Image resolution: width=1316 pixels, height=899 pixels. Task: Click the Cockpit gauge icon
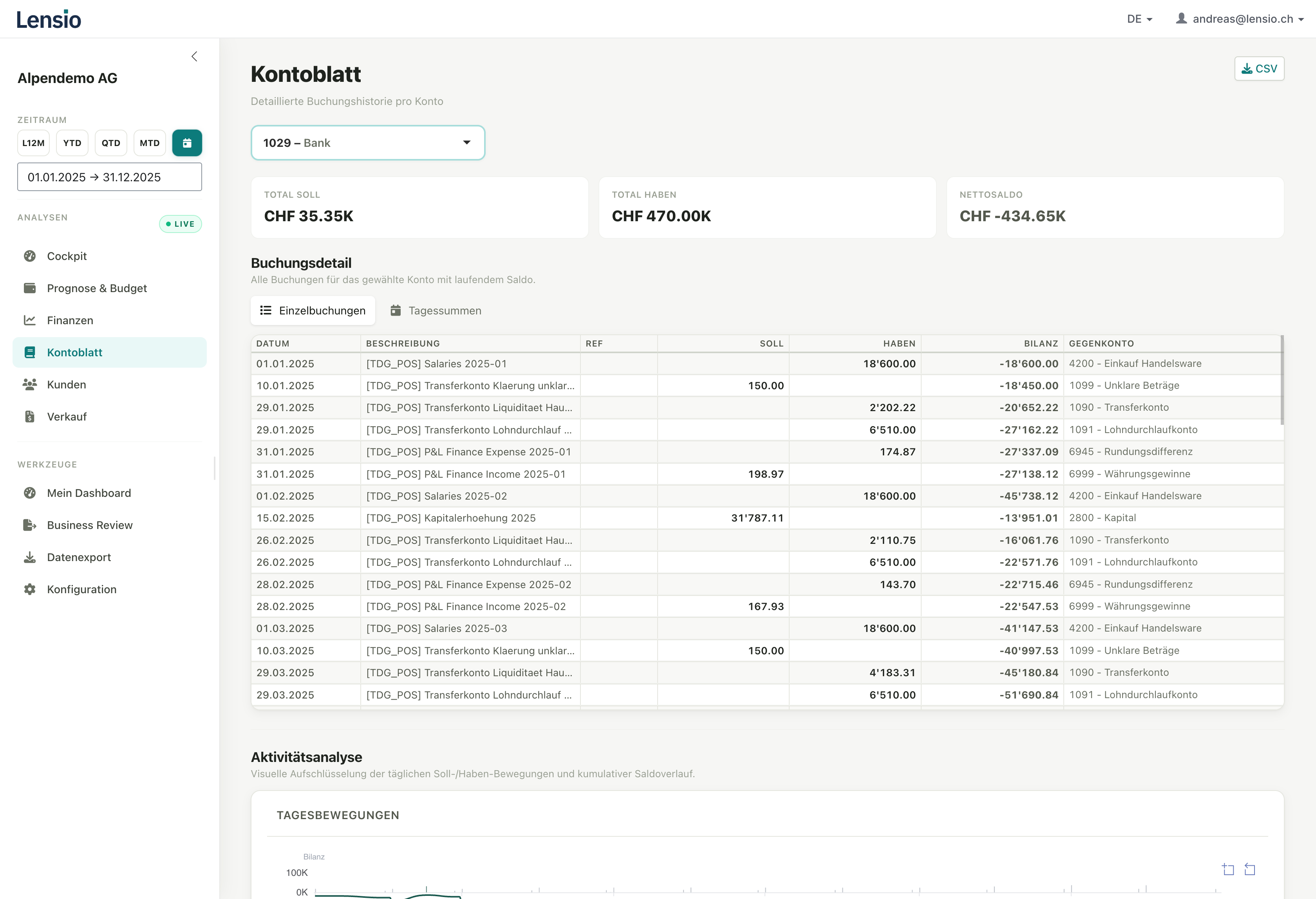tap(30, 256)
